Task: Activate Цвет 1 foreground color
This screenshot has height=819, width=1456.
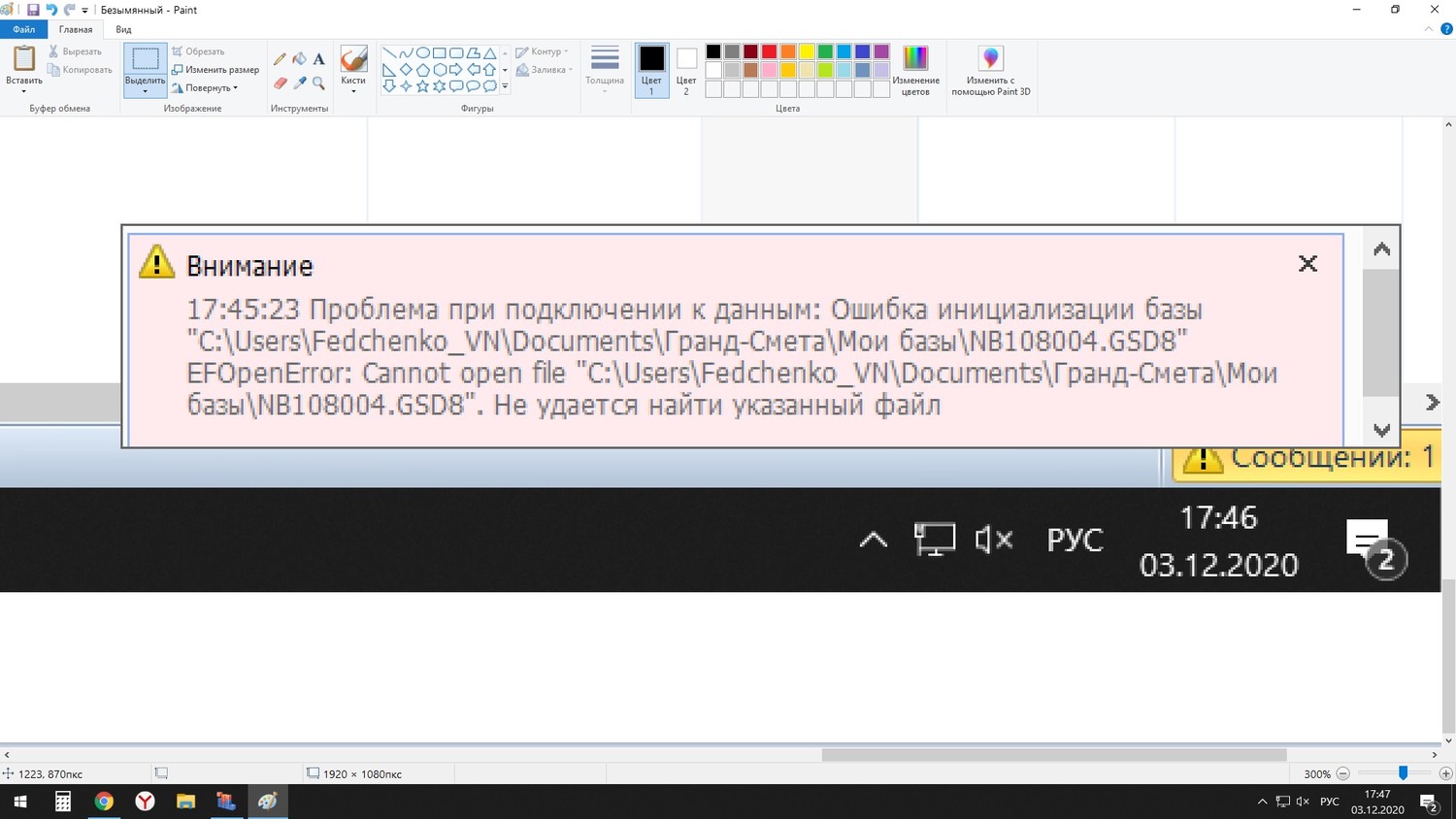Action: [x=651, y=70]
